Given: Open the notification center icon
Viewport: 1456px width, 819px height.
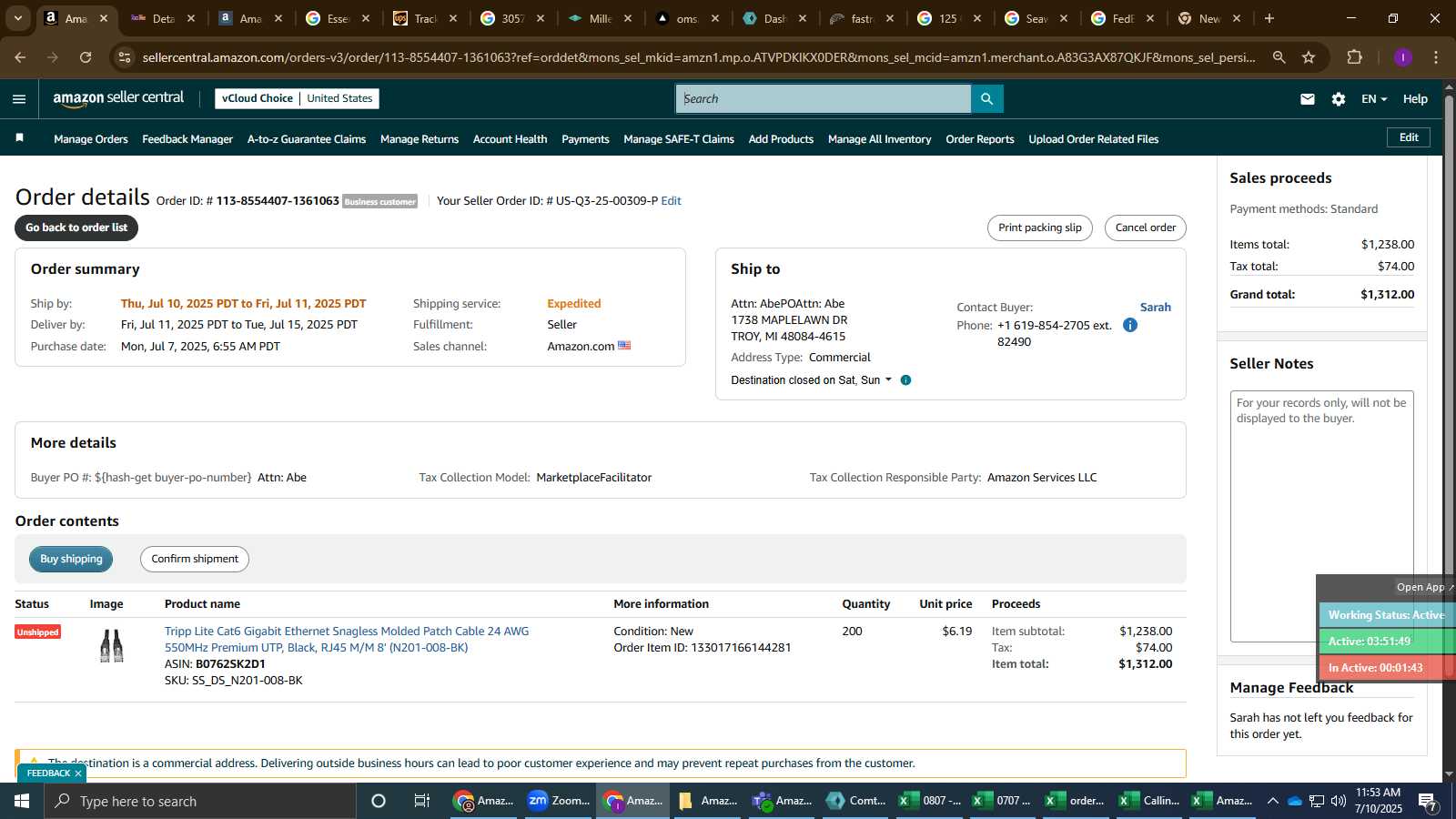Looking at the screenshot, I should [1429, 801].
